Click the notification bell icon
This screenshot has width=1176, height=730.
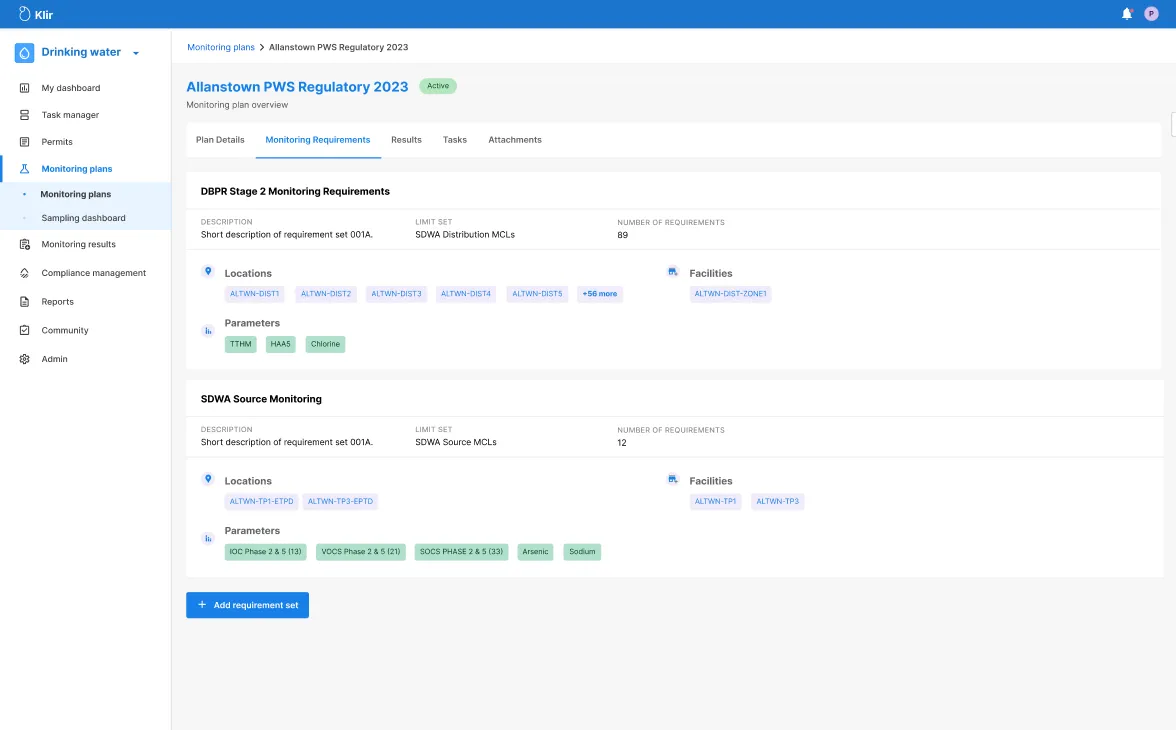[1127, 14]
